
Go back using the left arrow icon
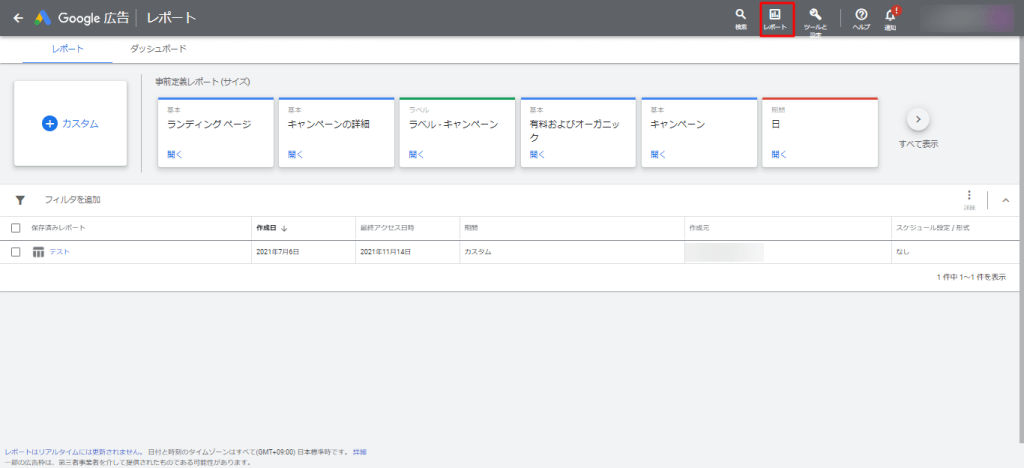click(x=18, y=18)
